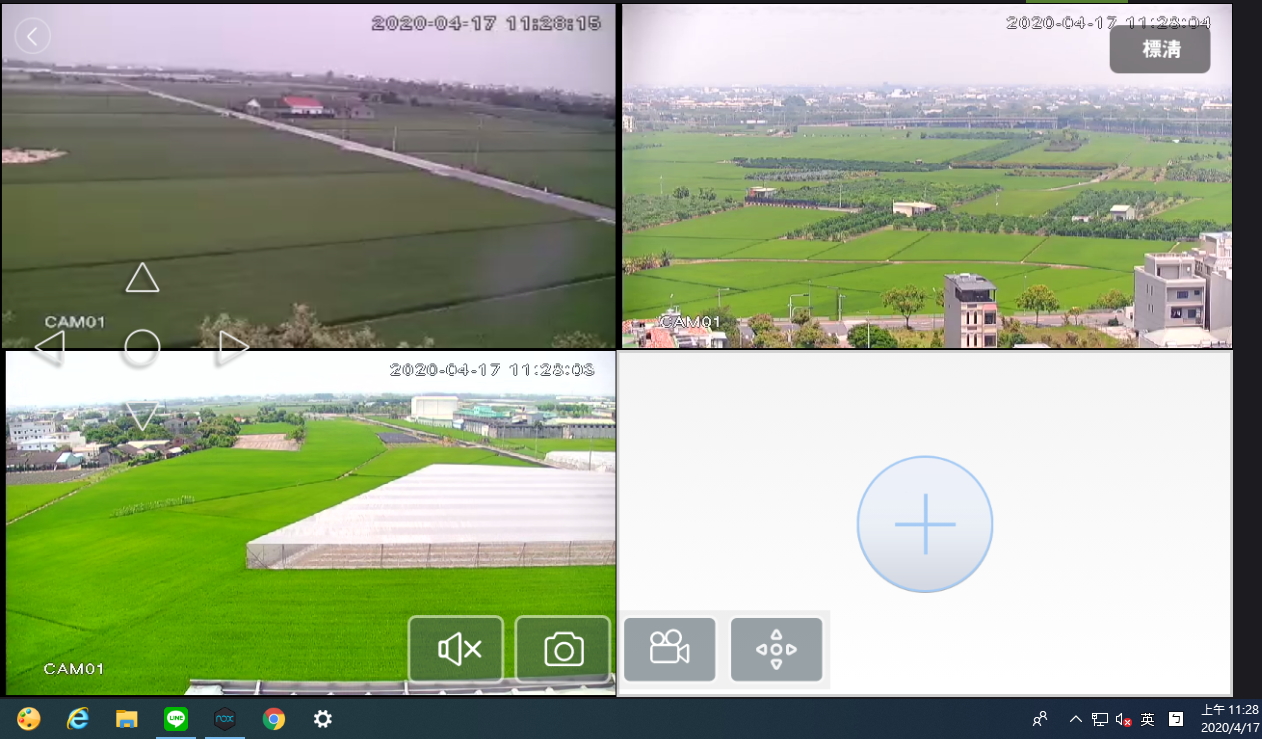
Task: Switch the 英 input language indicator
Action: point(1148,719)
